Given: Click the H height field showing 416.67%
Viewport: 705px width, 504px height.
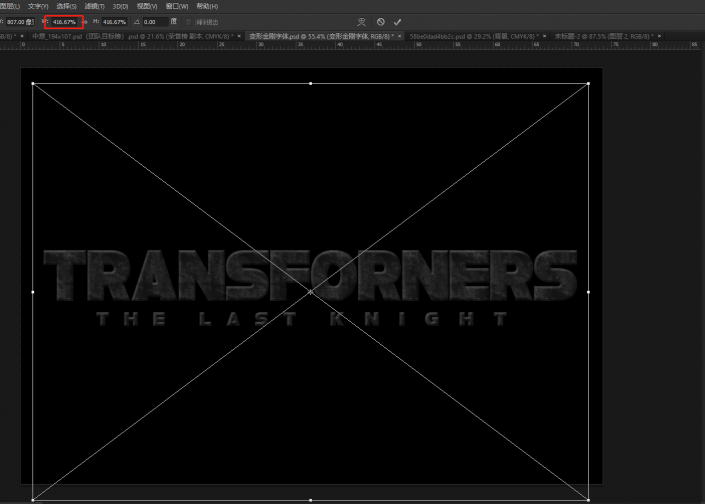Looking at the screenshot, I should (114, 22).
